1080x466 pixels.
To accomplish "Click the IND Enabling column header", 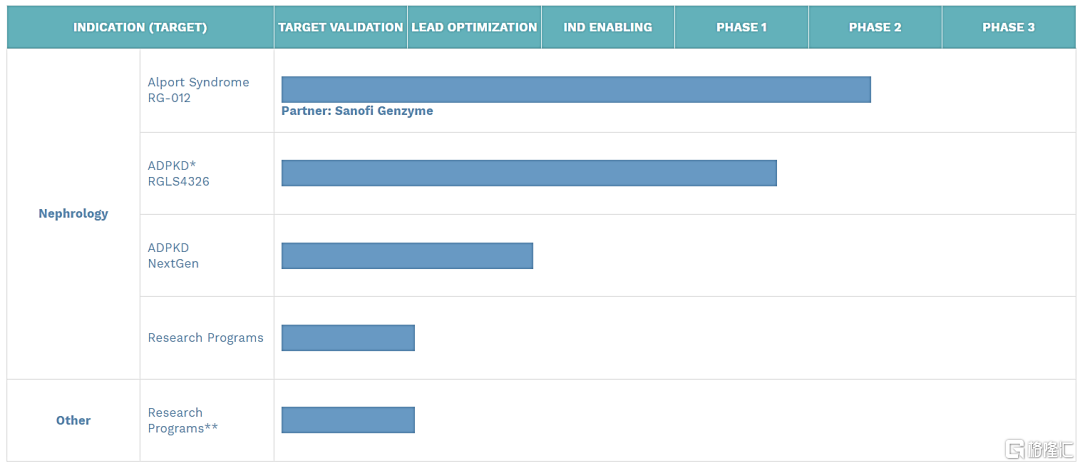I will tap(607, 27).
